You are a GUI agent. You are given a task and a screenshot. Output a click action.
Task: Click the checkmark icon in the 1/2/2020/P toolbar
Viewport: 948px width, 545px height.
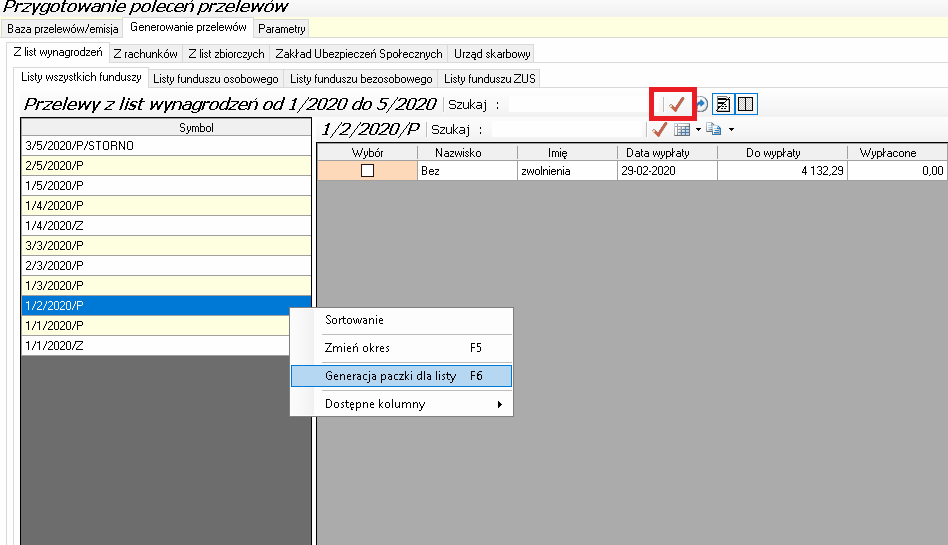(x=660, y=129)
